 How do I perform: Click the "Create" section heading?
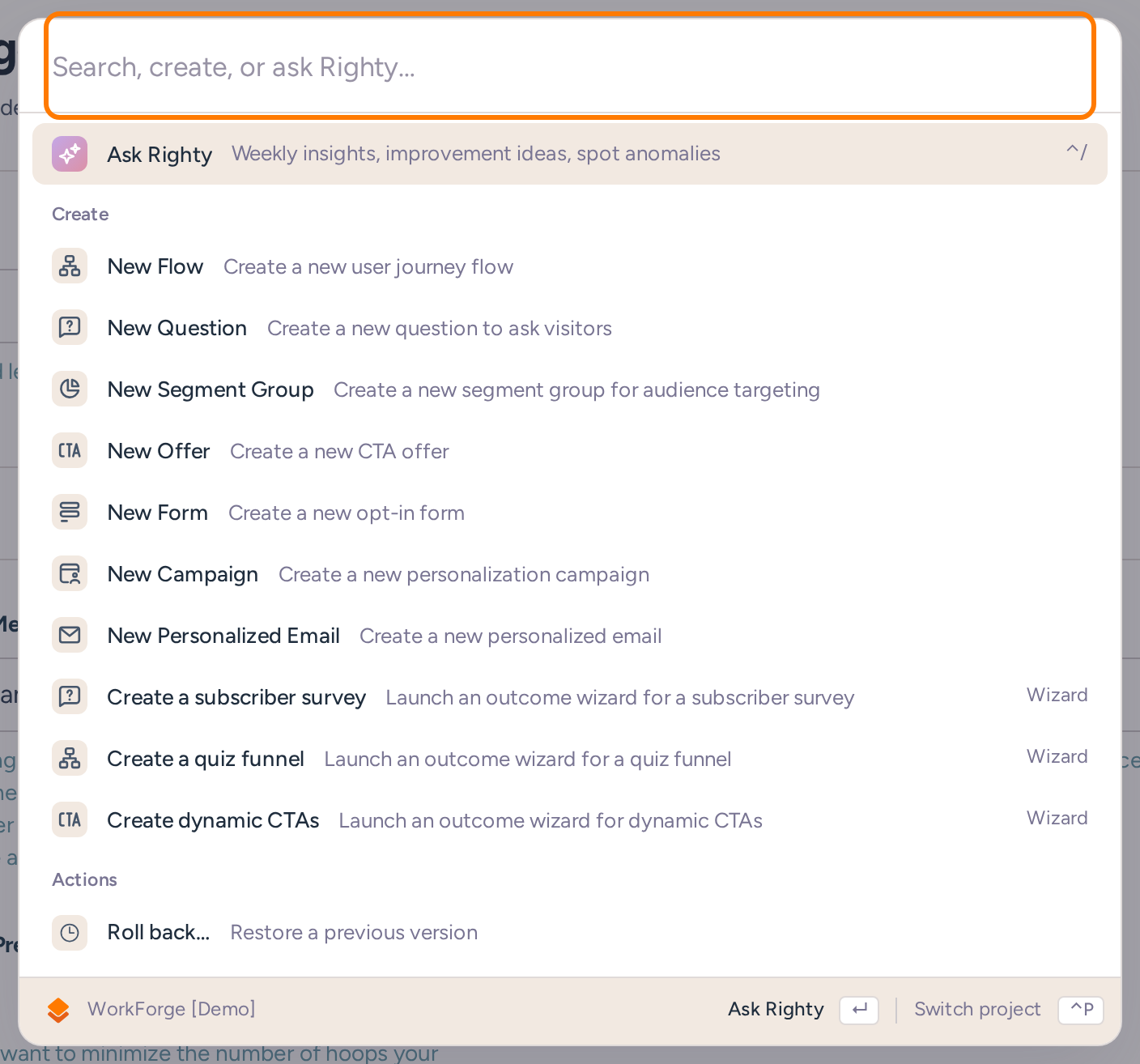pos(80,214)
